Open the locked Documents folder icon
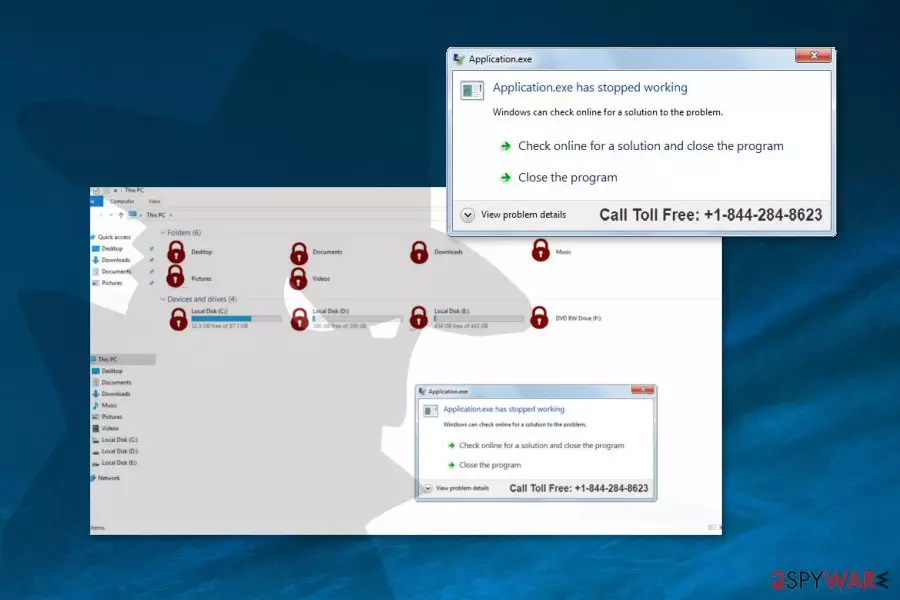 tap(298, 253)
